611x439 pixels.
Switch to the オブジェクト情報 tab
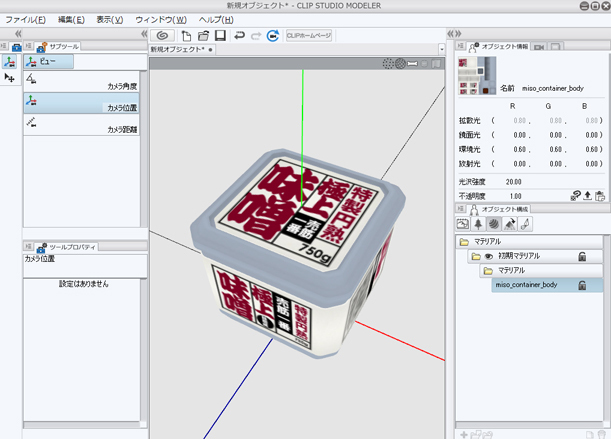(498, 47)
